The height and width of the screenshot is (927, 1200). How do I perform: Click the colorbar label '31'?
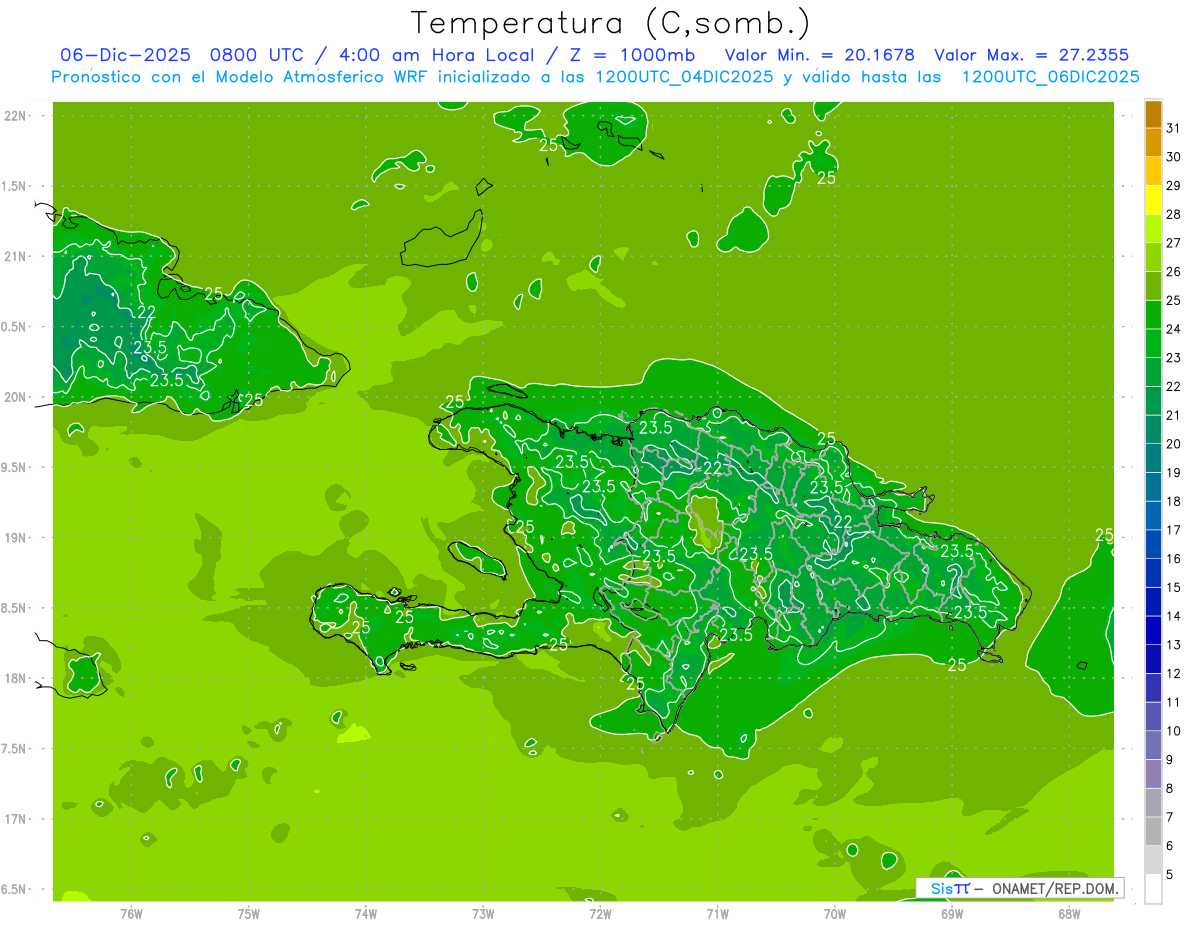1173,128
